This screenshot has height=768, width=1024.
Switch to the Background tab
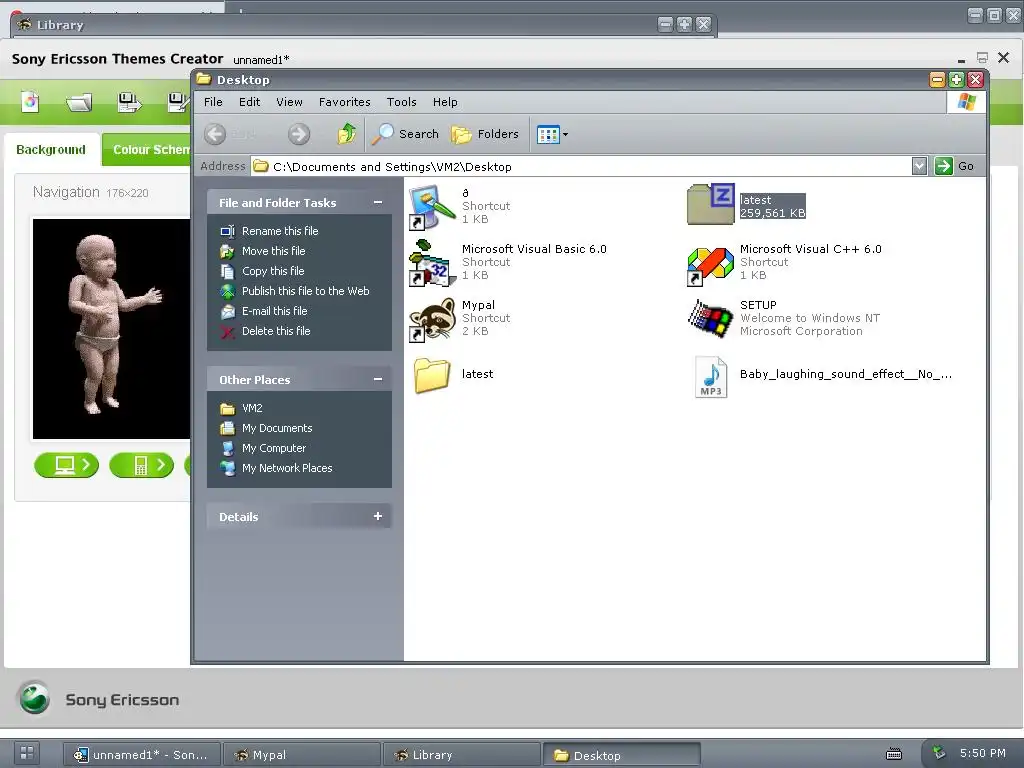51,150
